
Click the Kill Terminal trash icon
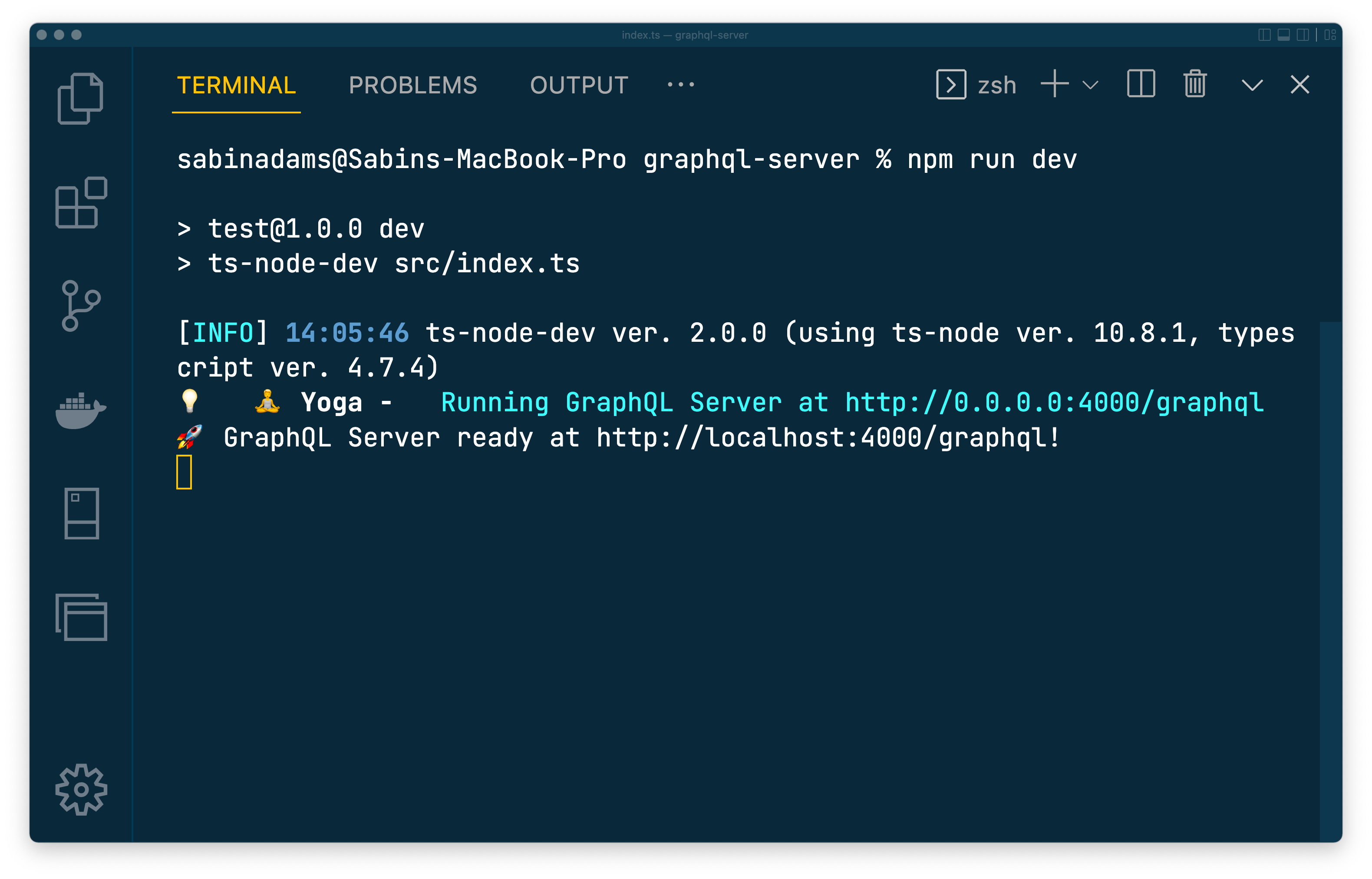1194,85
